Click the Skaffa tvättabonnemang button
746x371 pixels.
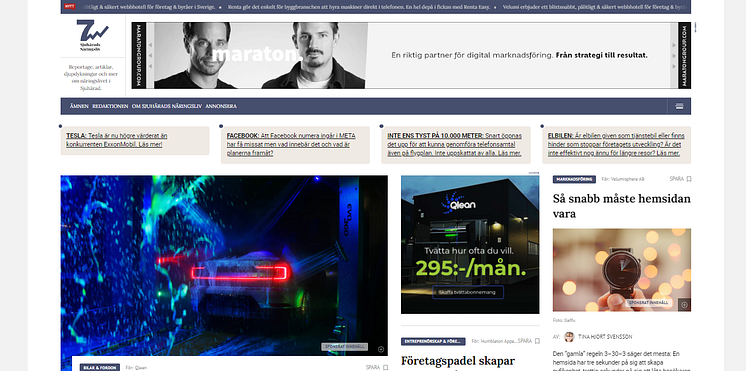pyautogui.click(x=468, y=292)
